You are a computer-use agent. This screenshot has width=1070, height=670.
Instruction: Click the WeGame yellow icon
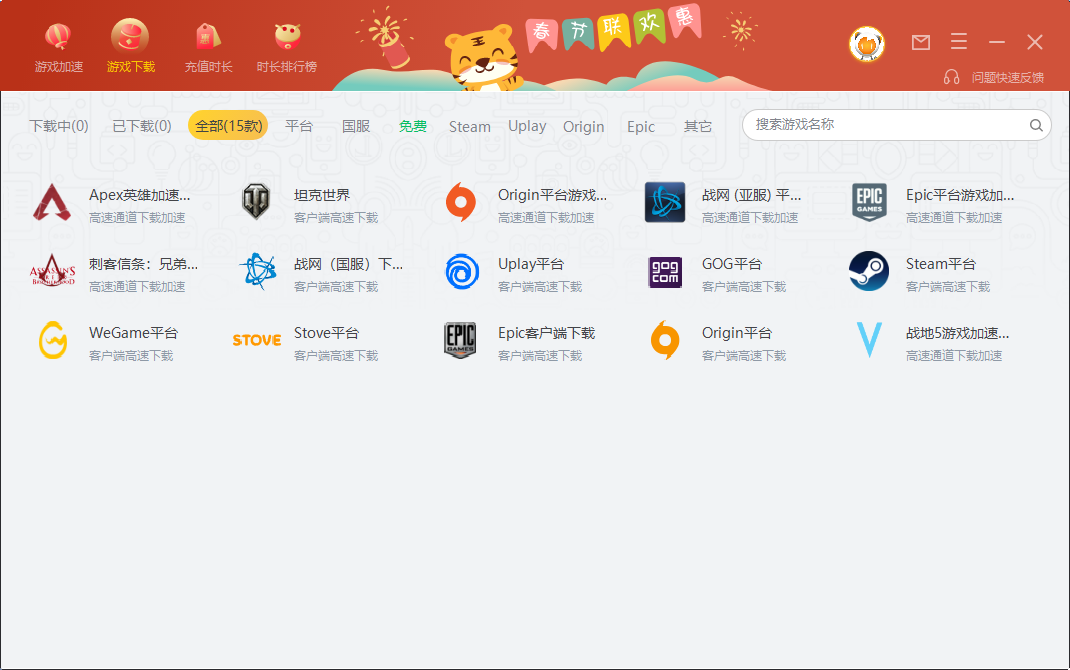(x=53, y=340)
